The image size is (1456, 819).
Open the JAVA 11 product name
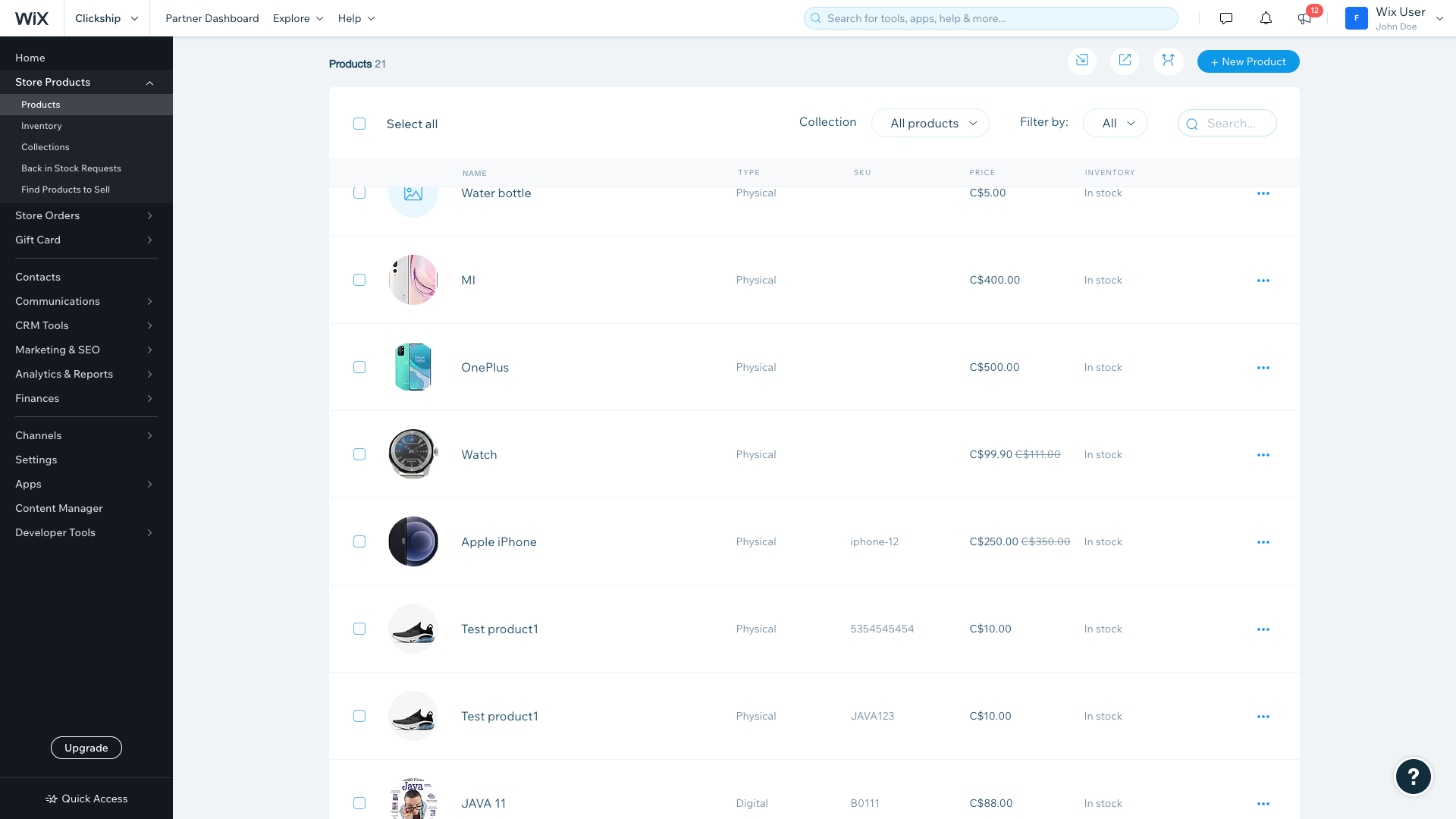(x=484, y=803)
